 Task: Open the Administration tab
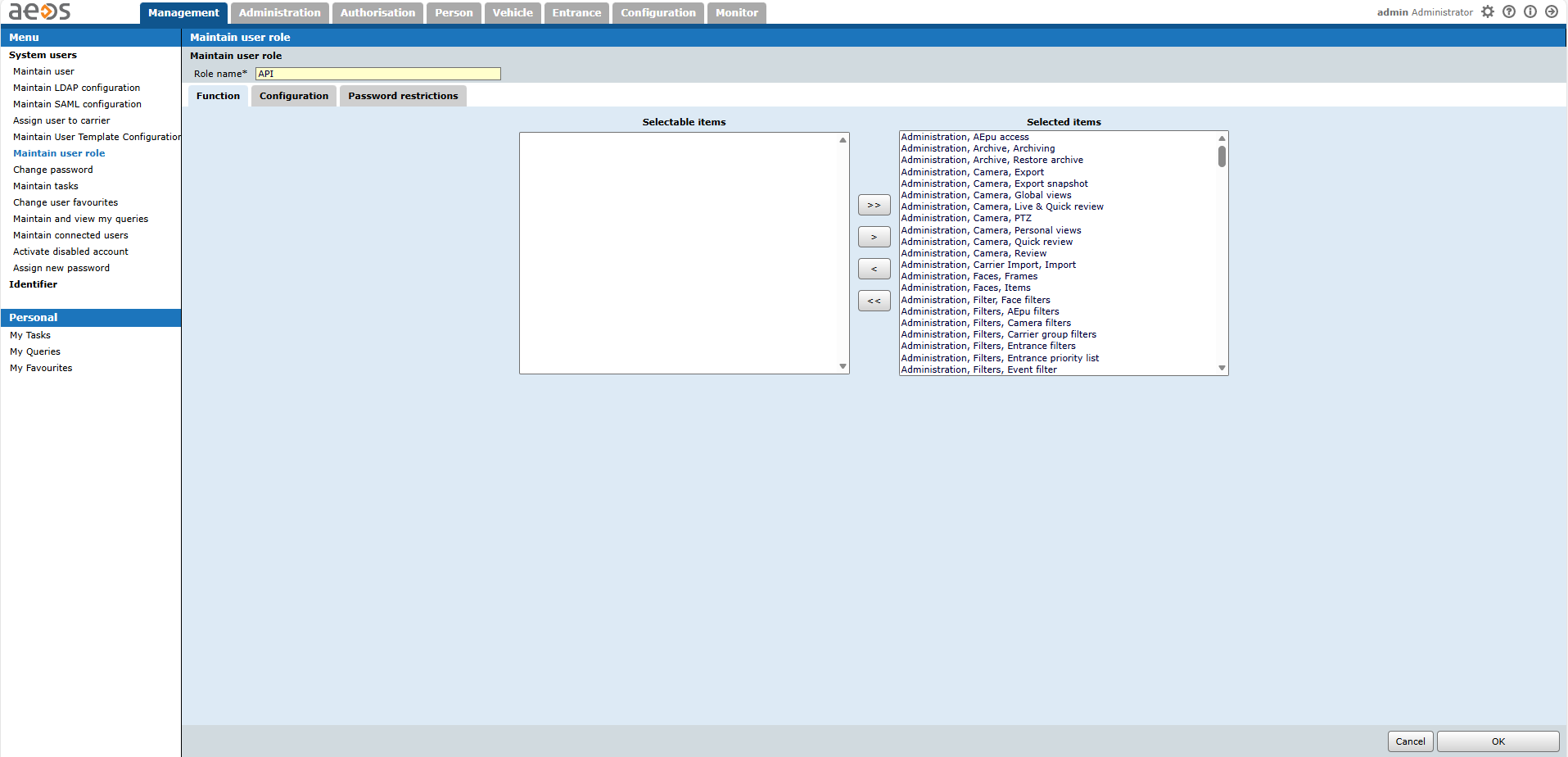point(280,13)
